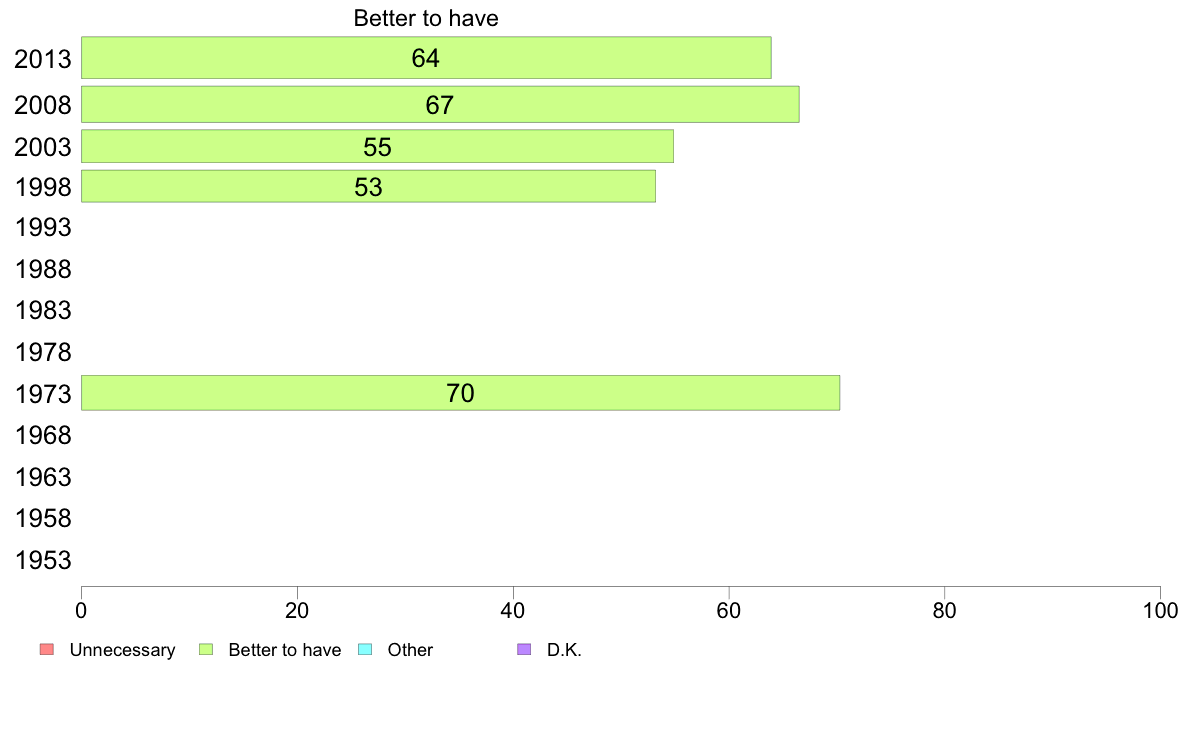
Task: Click the 1968 year axis label
Action: (x=43, y=435)
